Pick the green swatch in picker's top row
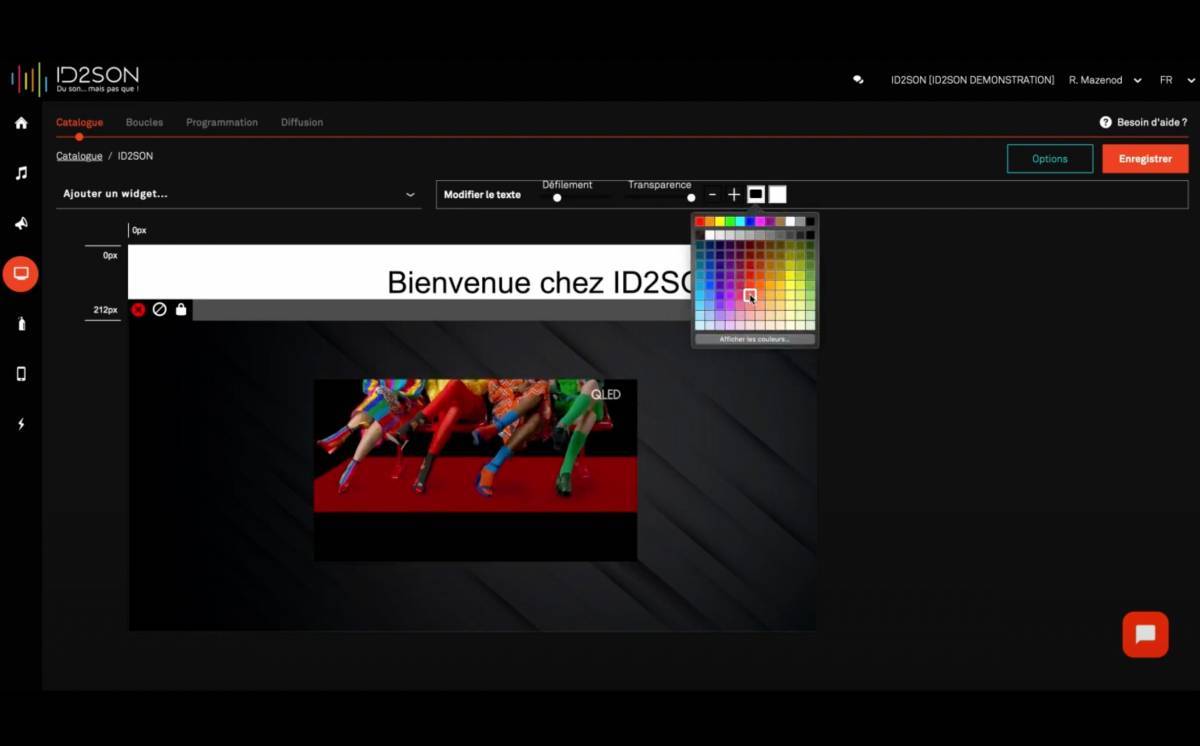The image size is (1200, 746). tap(730, 221)
